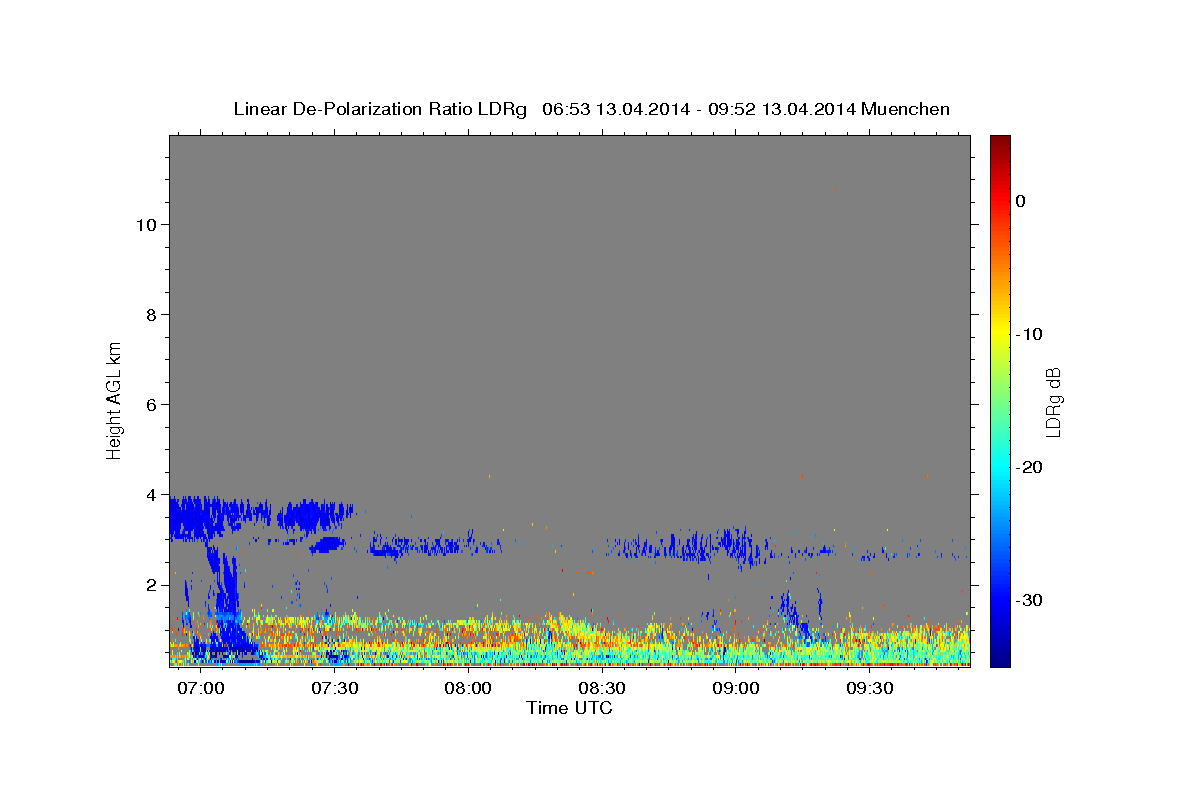Pick the dark blue bottom of the colorbar
This screenshot has height=800, width=1200.
[1000, 658]
